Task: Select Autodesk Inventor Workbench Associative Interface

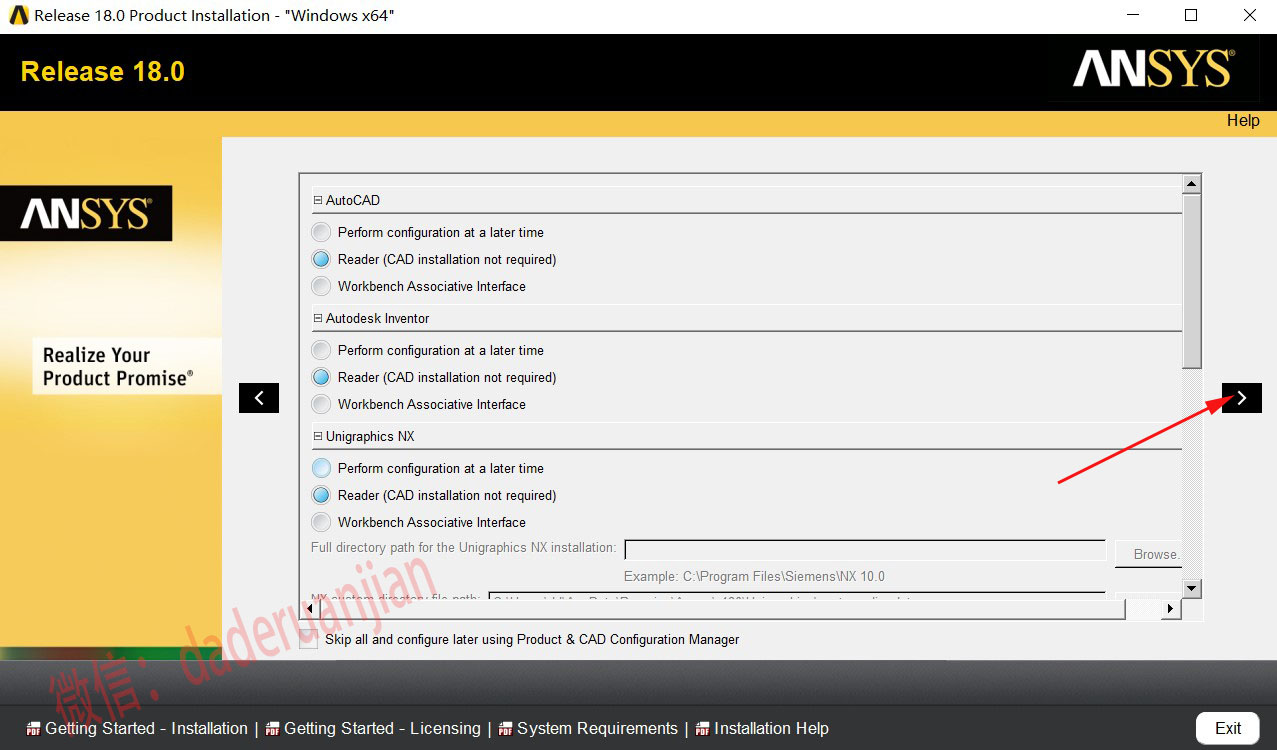Action: pyautogui.click(x=320, y=404)
